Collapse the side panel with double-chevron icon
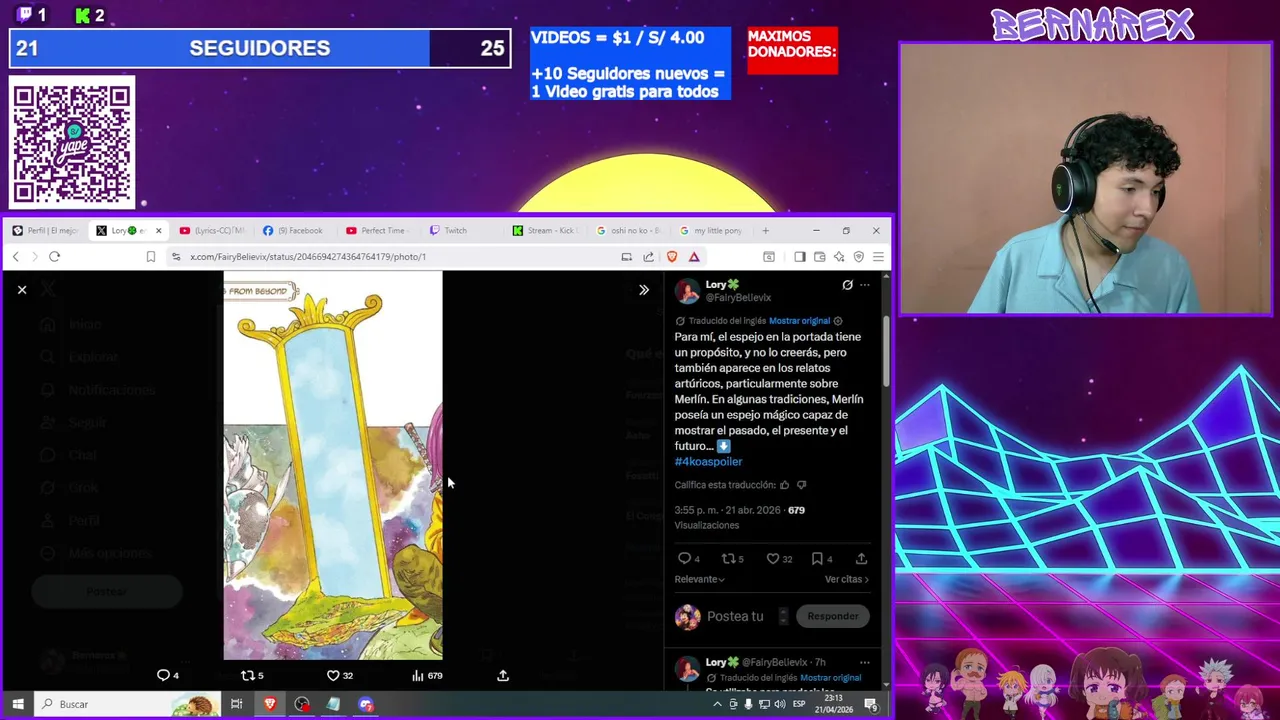The width and height of the screenshot is (1280, 720). coord(644,290)
